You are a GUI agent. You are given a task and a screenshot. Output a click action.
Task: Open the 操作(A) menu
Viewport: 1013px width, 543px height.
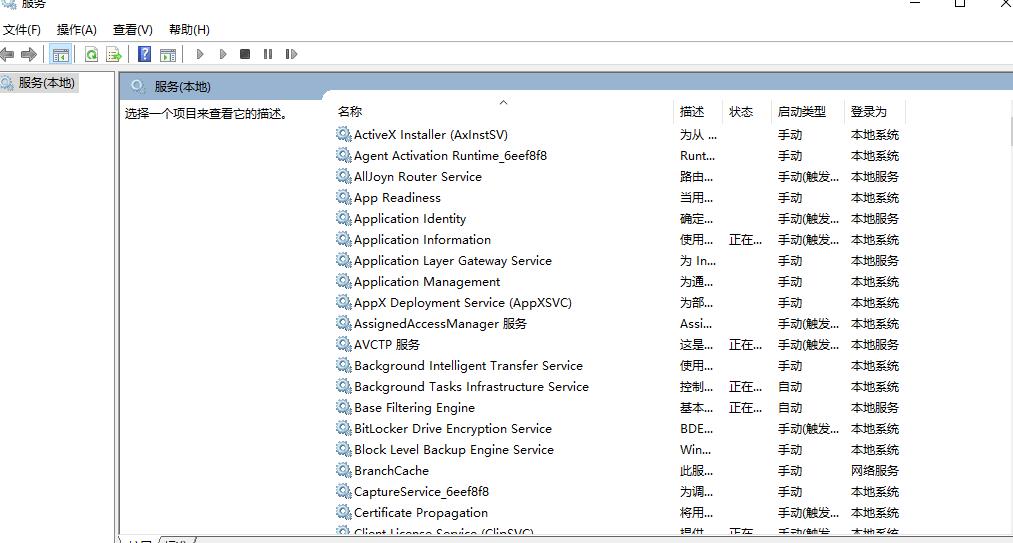point(77,30)
